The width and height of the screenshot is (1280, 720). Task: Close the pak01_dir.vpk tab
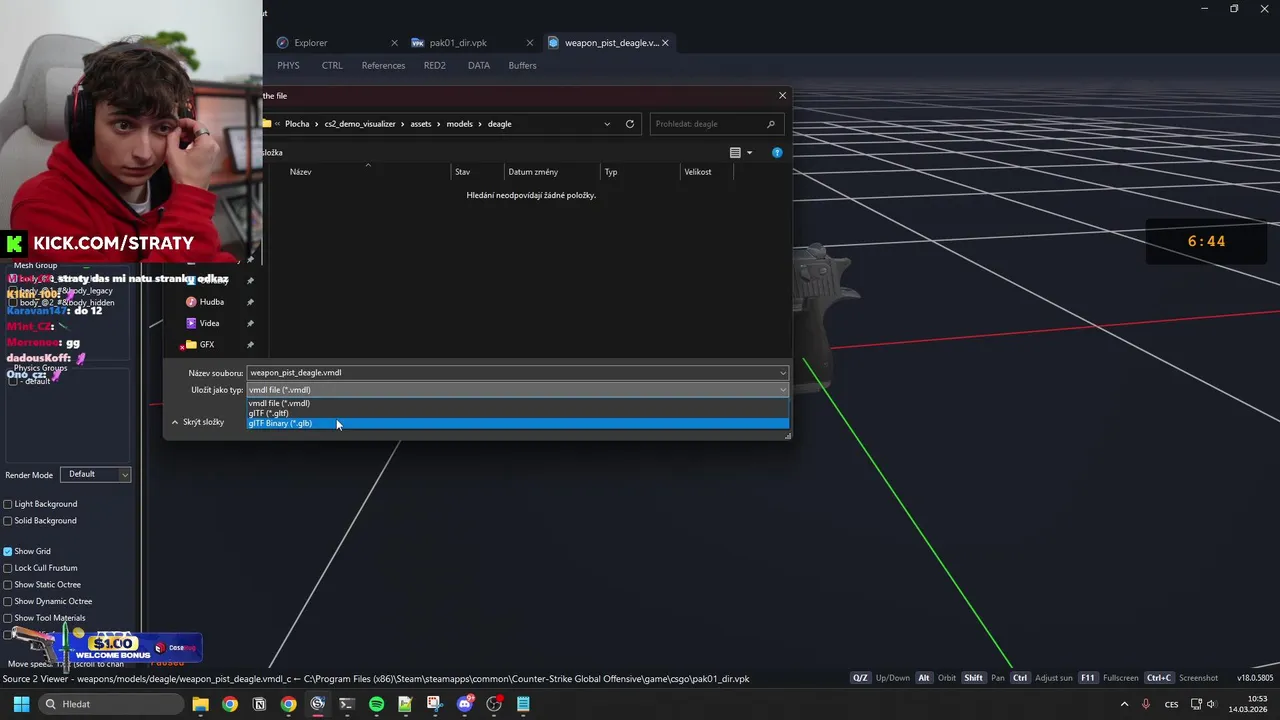tap(530, 43)
